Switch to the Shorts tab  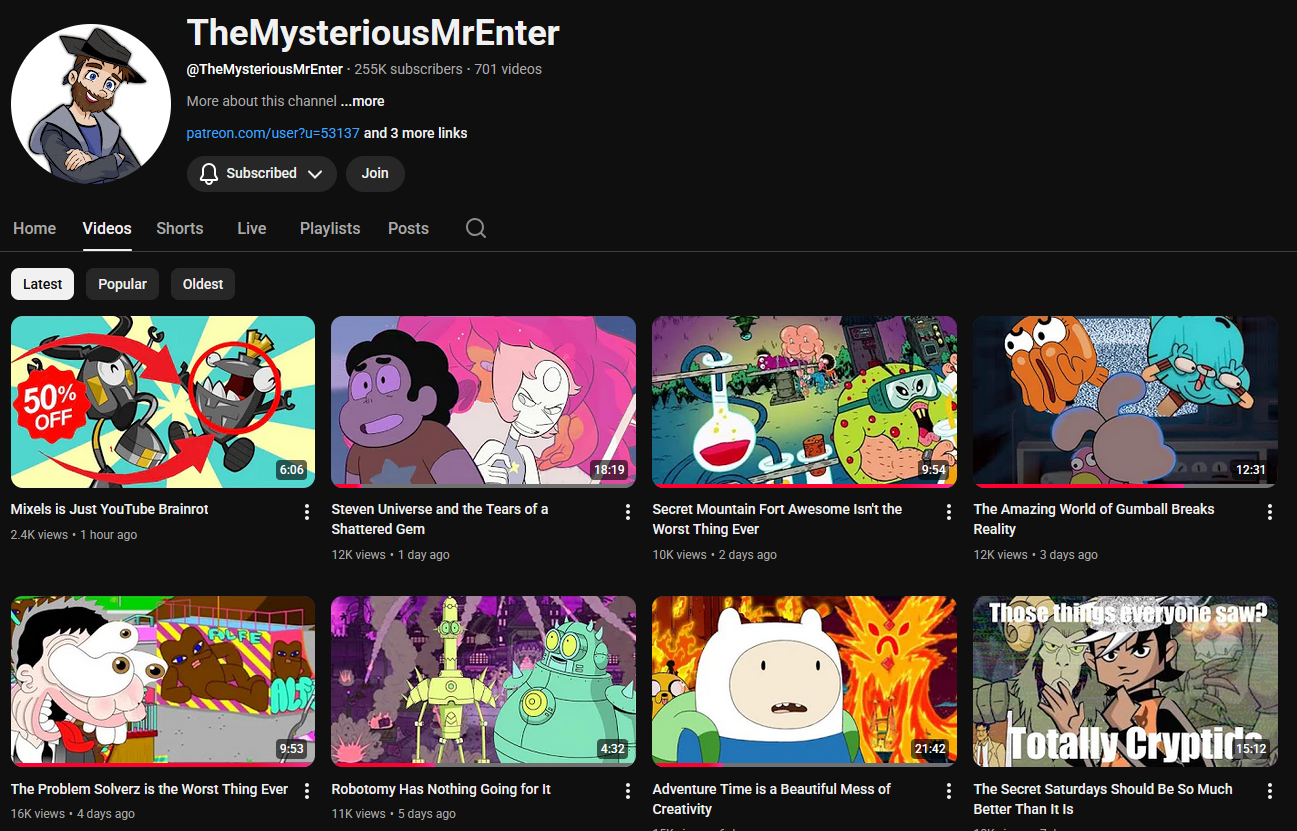click(x=180, y=228)
